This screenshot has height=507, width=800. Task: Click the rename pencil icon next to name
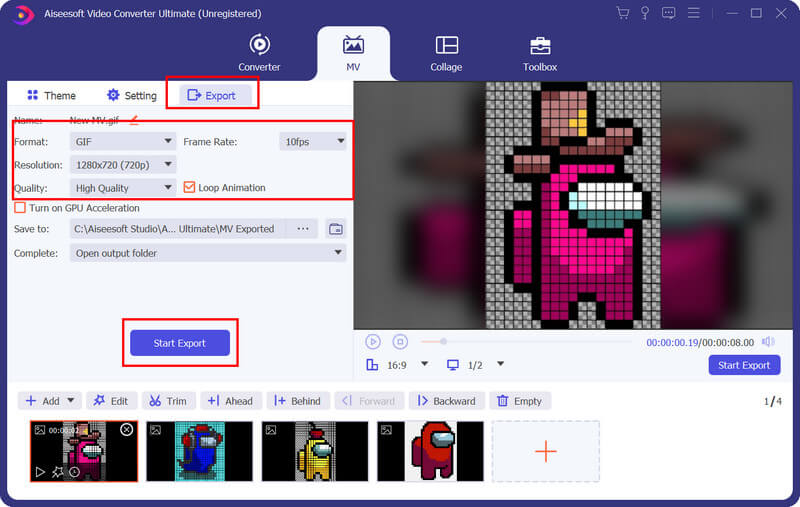click(134, 120)
